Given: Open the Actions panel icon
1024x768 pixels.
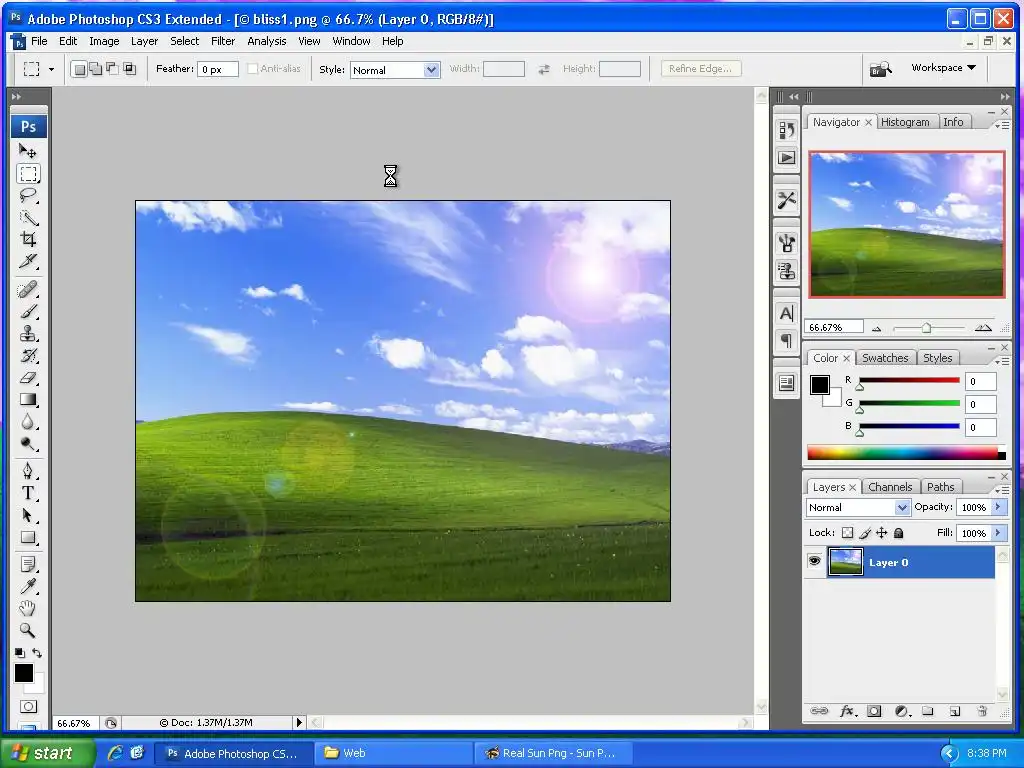Looking at the screenshot, I should [786, 157].
